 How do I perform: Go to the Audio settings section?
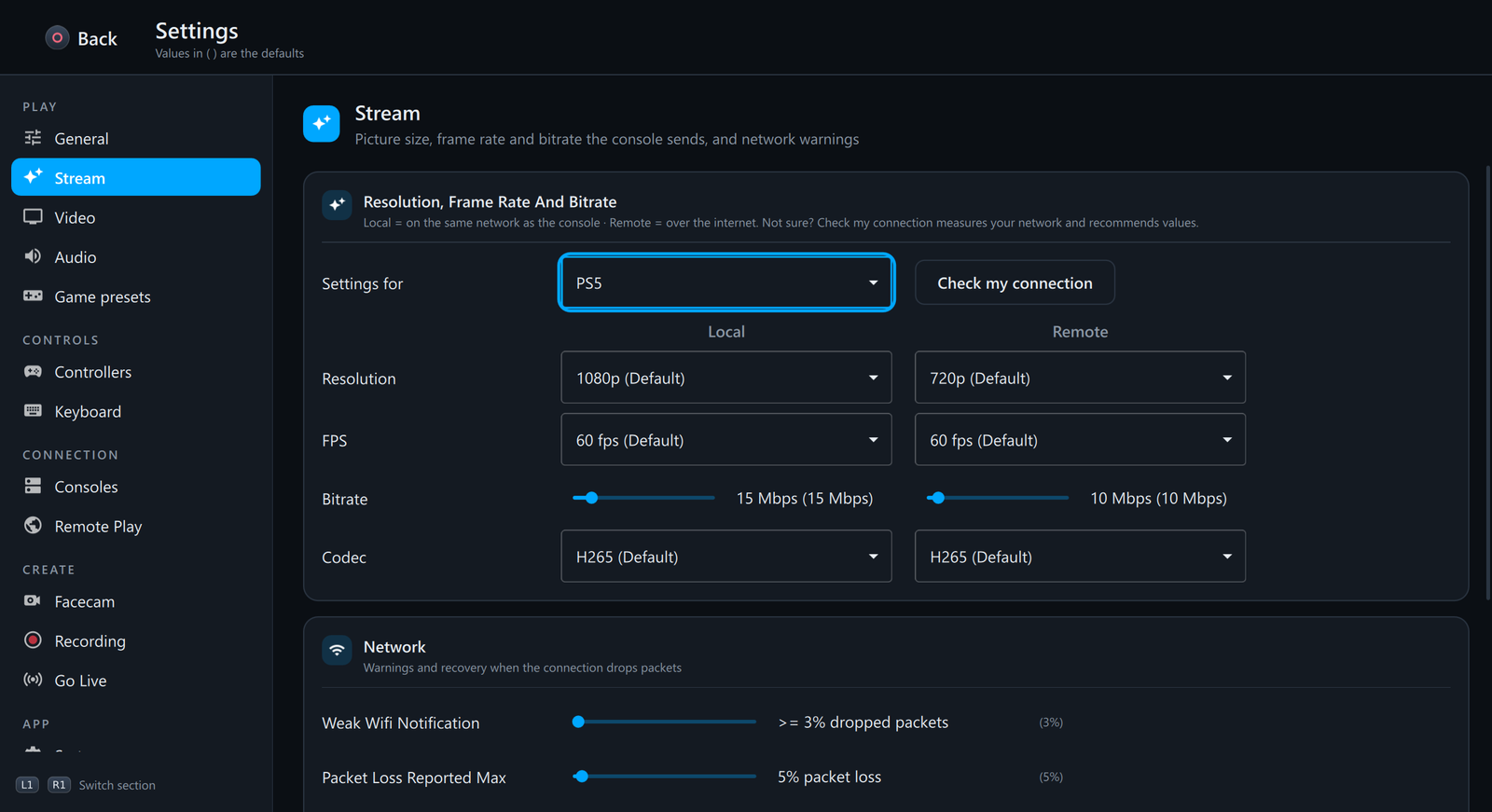pyautogui.click(x=136, y=256)
